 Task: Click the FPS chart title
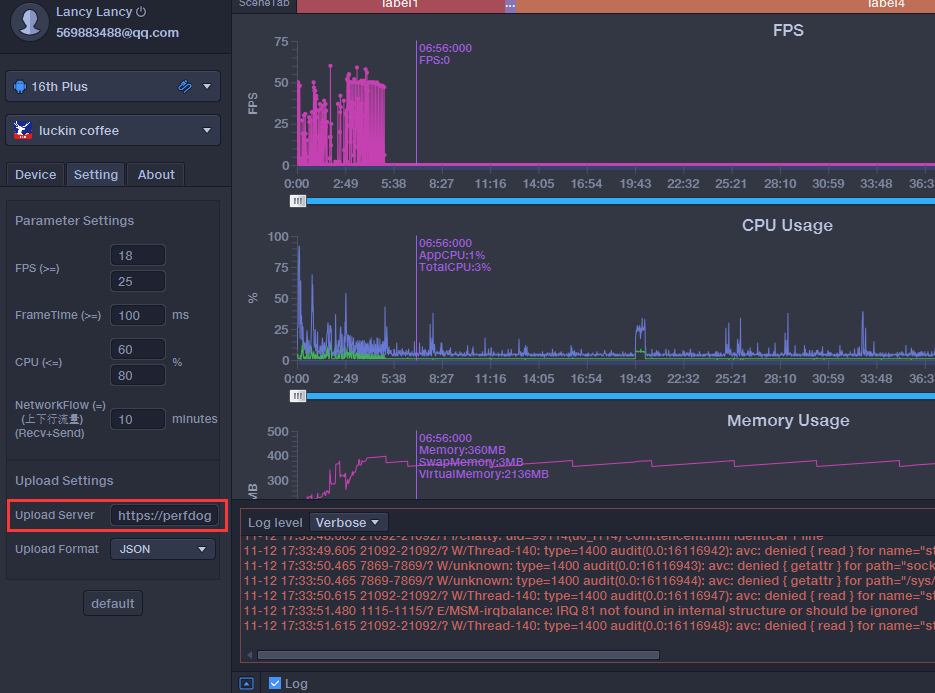coord(788,30)
